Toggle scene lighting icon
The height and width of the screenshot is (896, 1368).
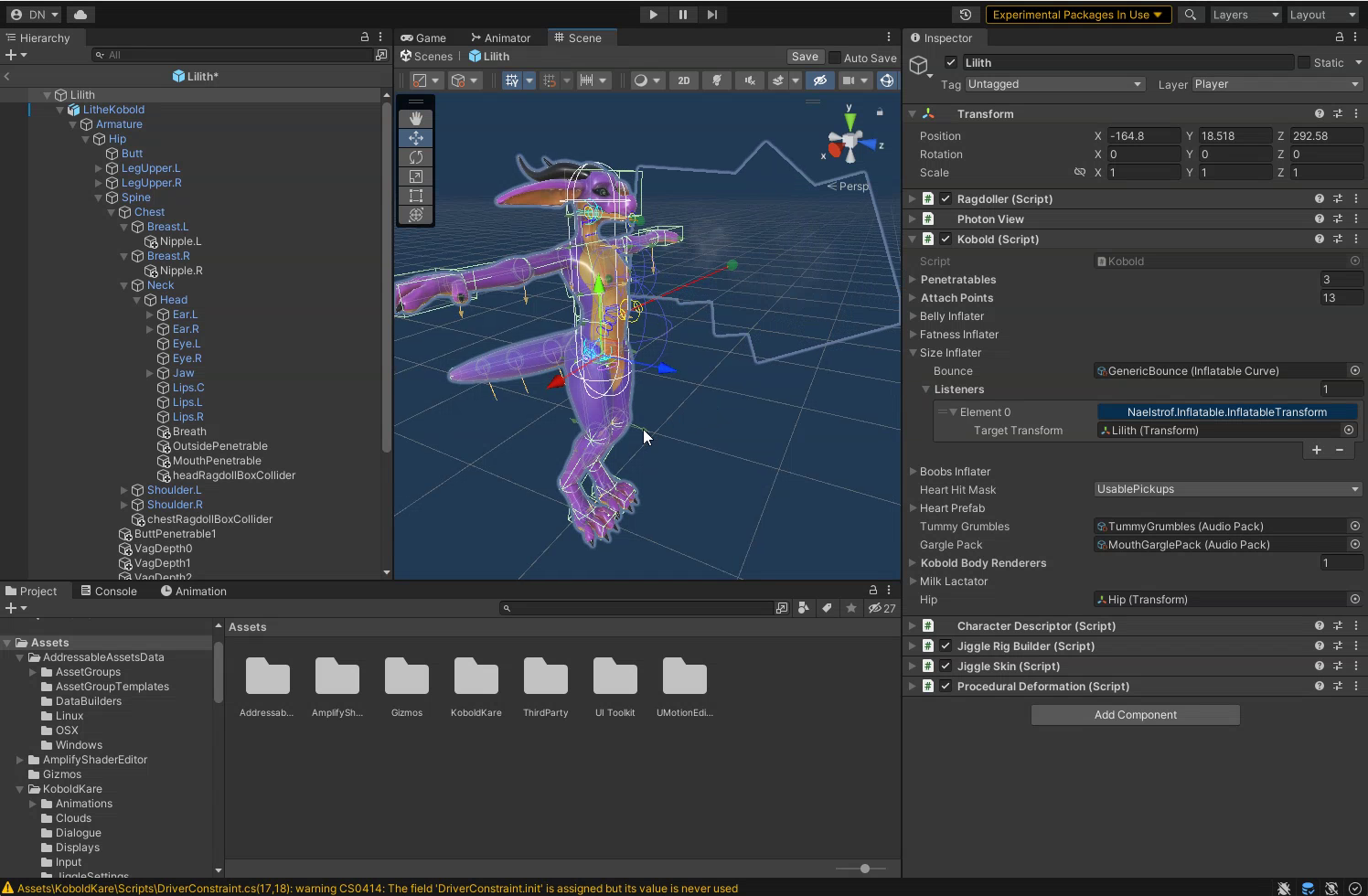pyautogui.click(x=717, y=80)
